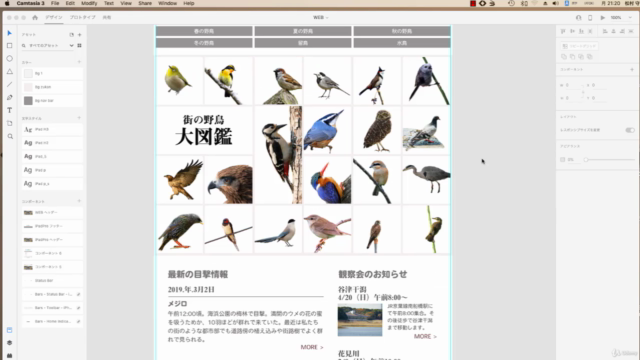Open the Plugins panel icon
Screen dimensions: 640x360
9,356
